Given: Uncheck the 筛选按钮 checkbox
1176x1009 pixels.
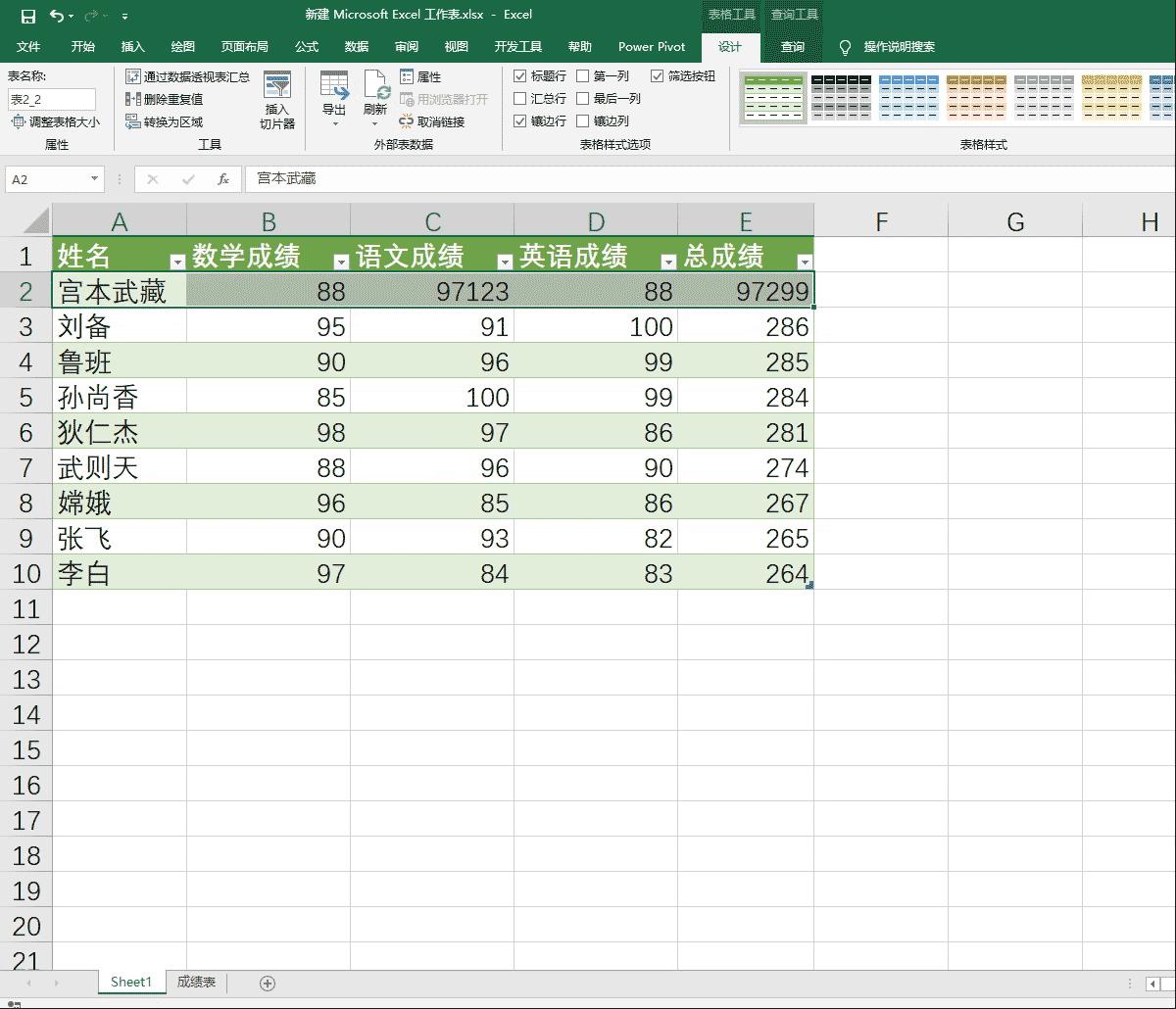Looking at the screenshot, I should click(658, 75).
